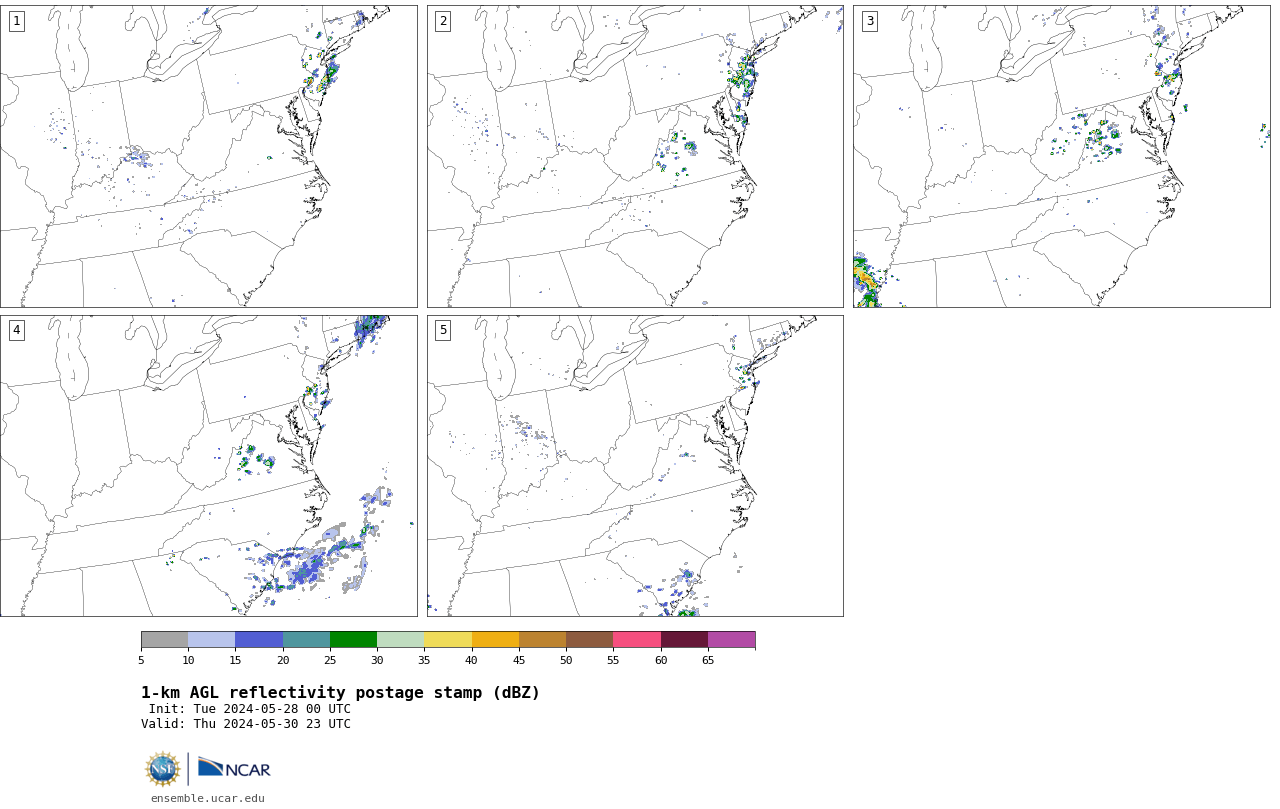
Task: Click the Valid: Thu 2024-05-30 23 UTC text
Action: [246, 724]
